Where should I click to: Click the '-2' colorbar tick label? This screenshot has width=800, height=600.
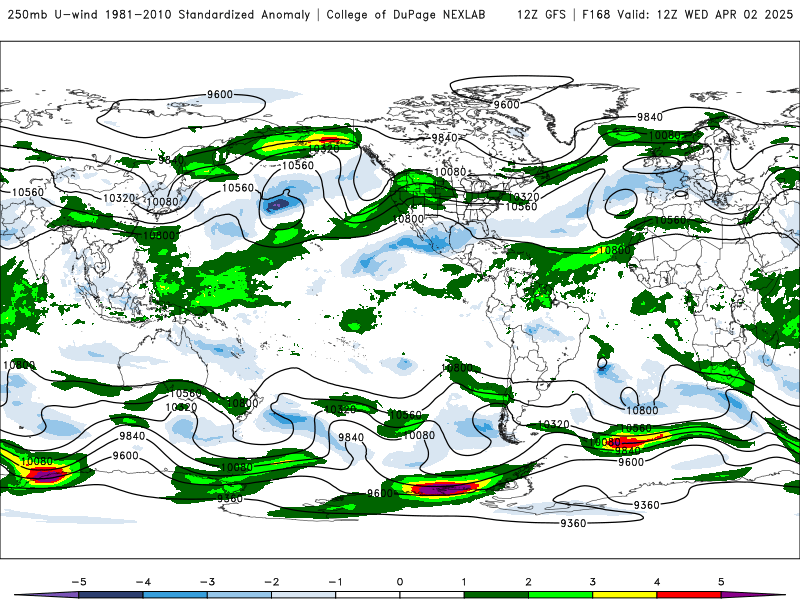[x=271, y=582]
